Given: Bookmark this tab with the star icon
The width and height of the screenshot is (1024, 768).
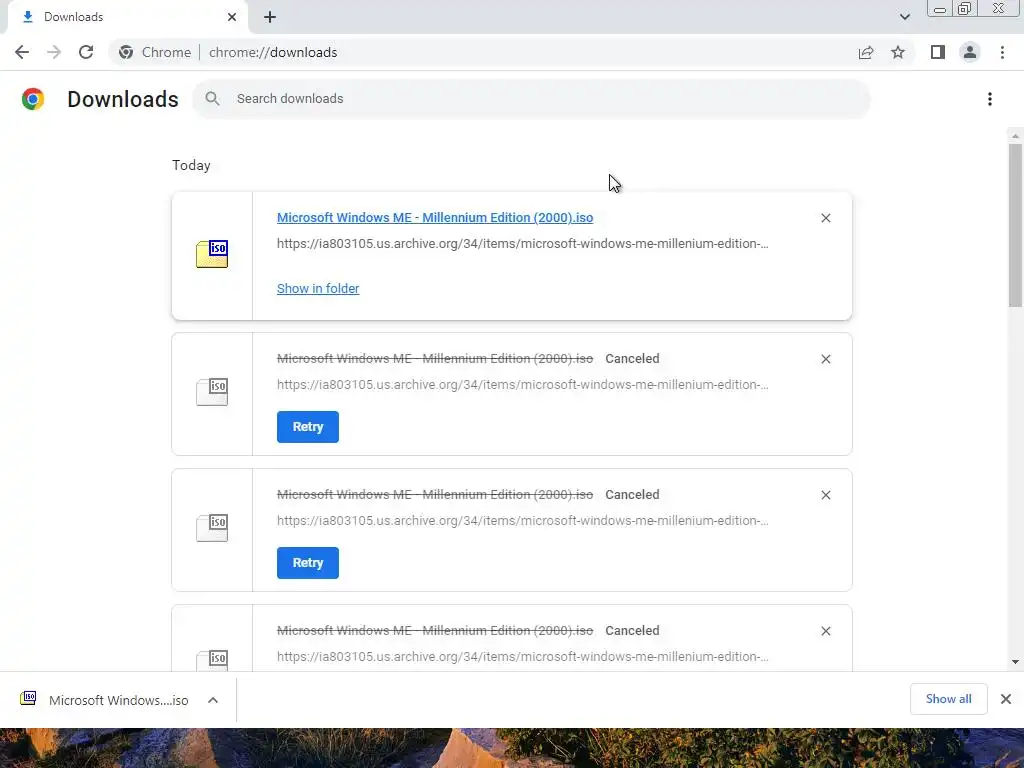Looking at the screenshot, I should (898, 52).
